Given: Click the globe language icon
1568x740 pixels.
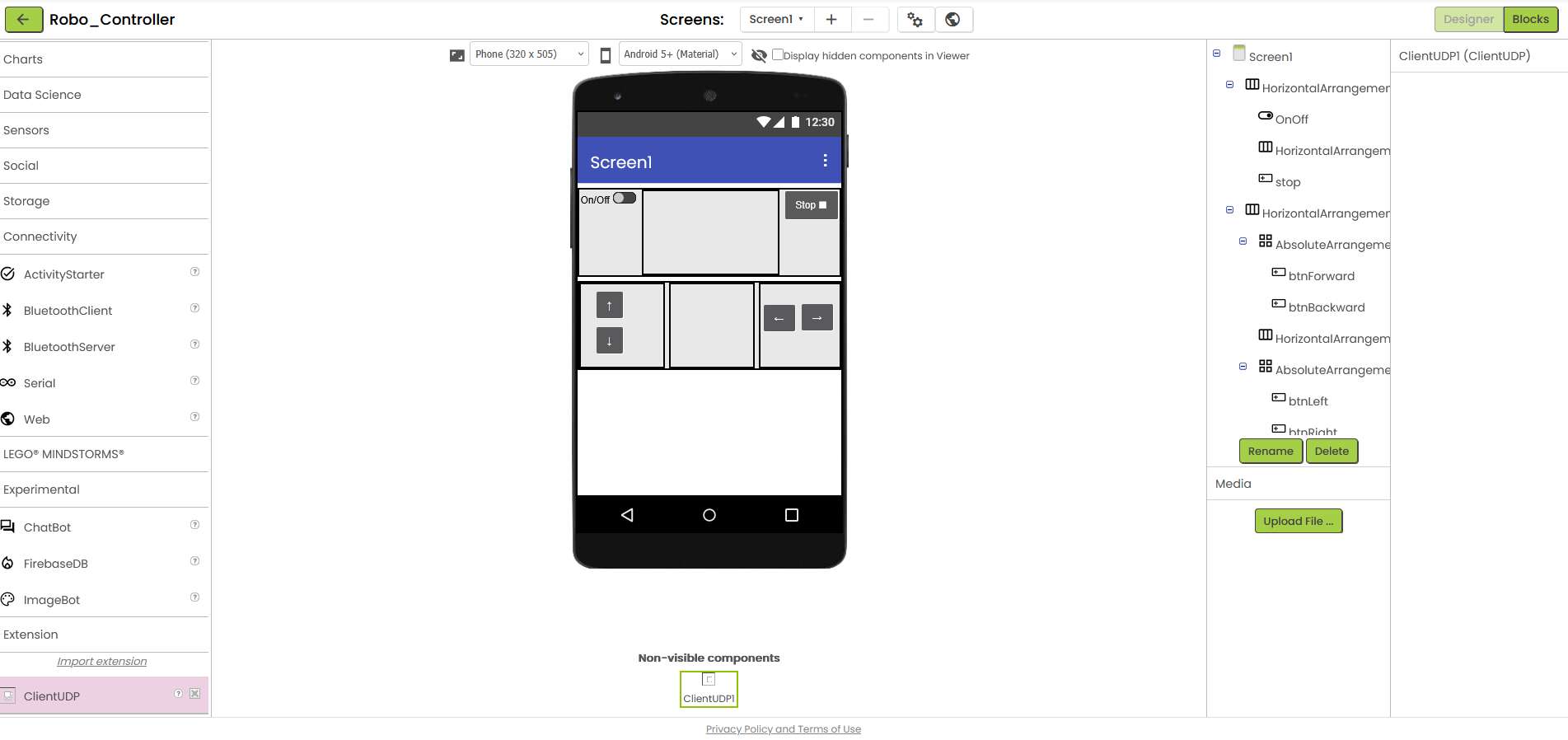Looking at the screenshot, I should click(953, 19).
